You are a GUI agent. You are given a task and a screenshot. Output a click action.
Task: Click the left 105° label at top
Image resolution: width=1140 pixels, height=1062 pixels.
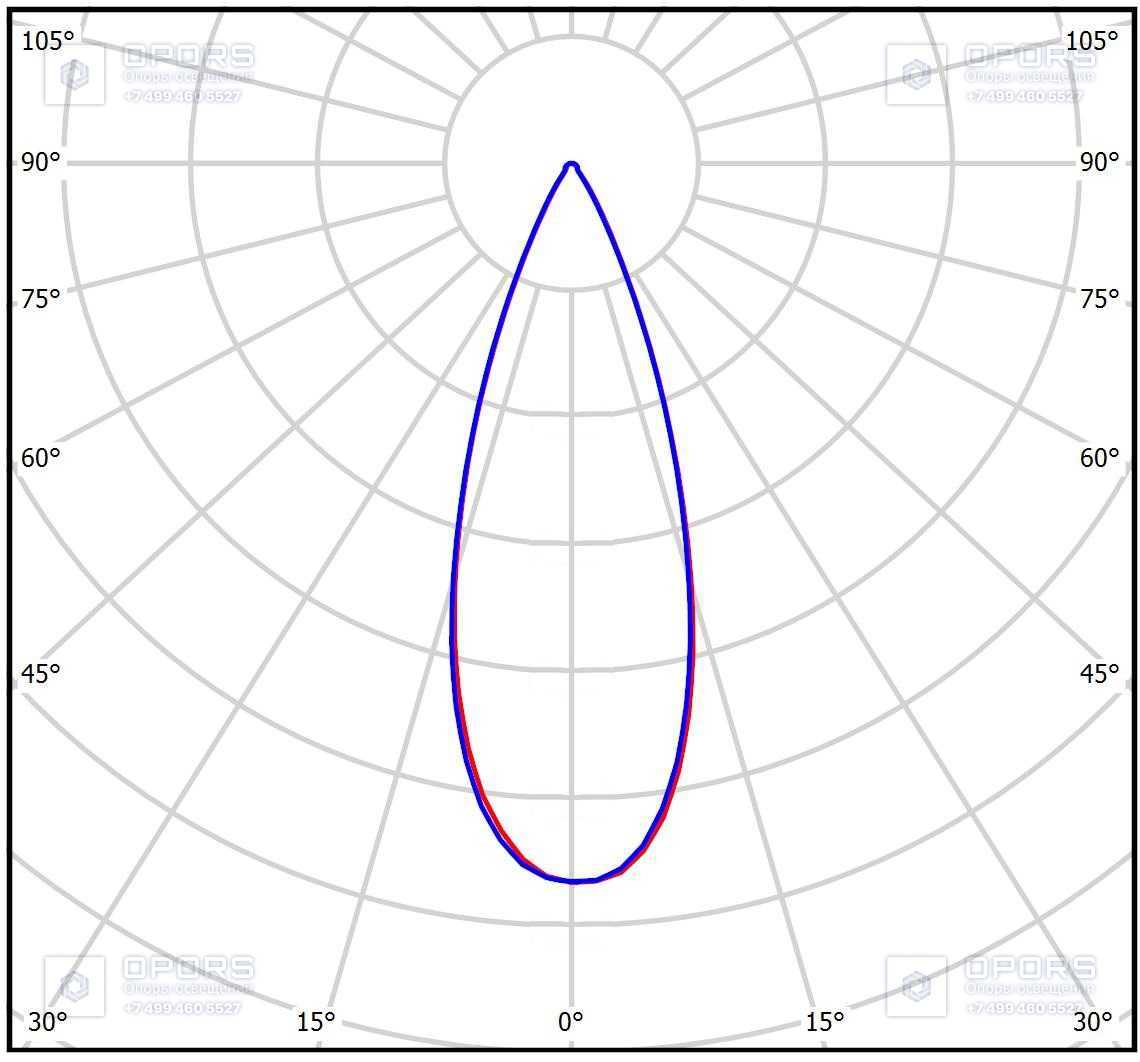[48, 41]
